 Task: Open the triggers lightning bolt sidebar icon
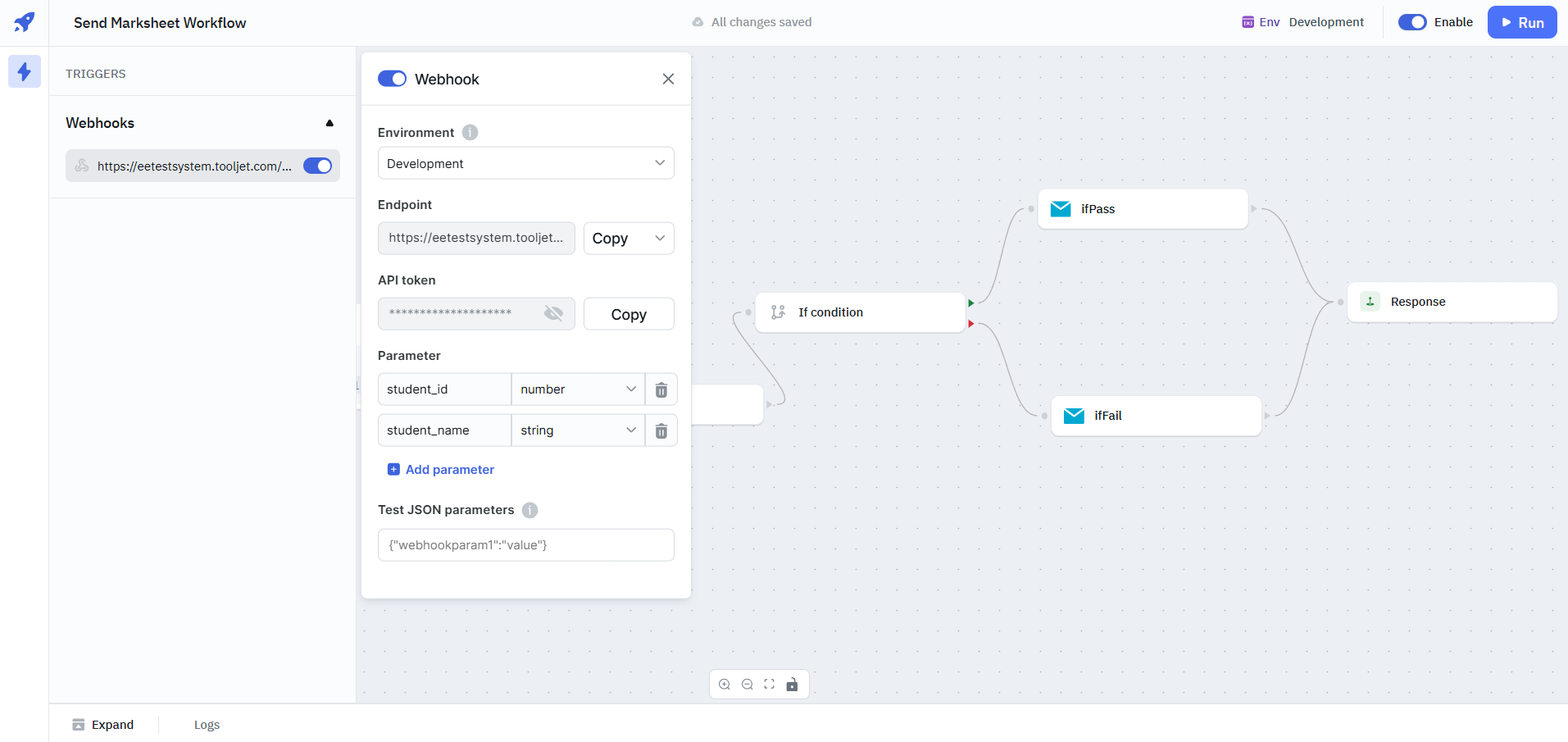click(x=25, y=72)
